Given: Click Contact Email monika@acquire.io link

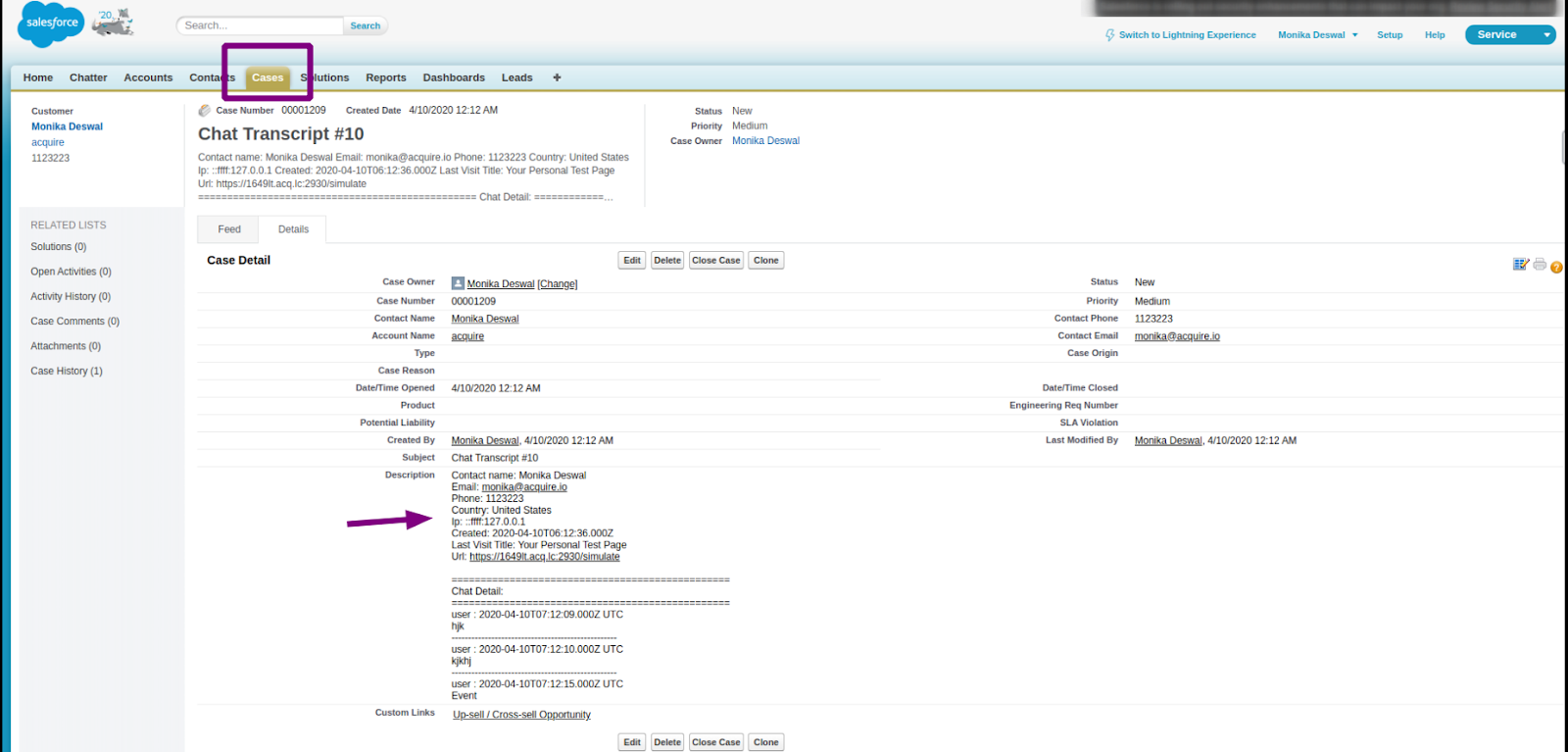Looking at the screenshot, I should pos(1177,336).
